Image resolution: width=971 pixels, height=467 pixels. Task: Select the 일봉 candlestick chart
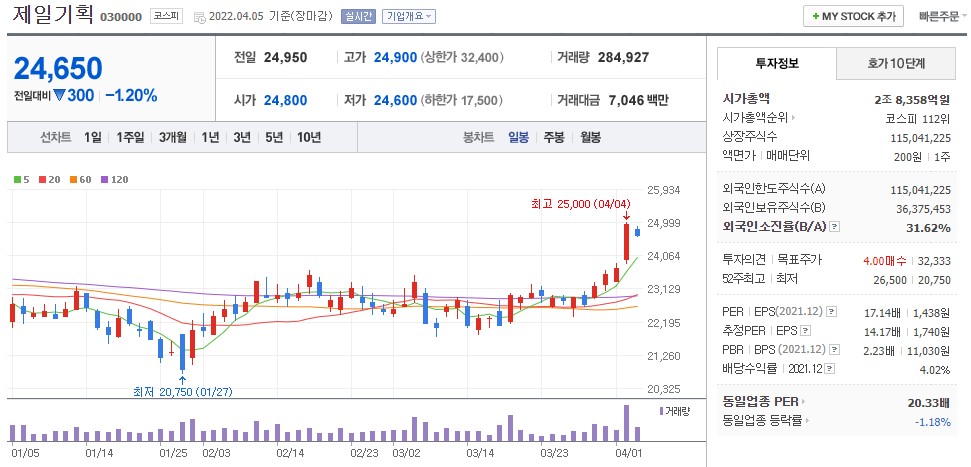pos(518,137)
